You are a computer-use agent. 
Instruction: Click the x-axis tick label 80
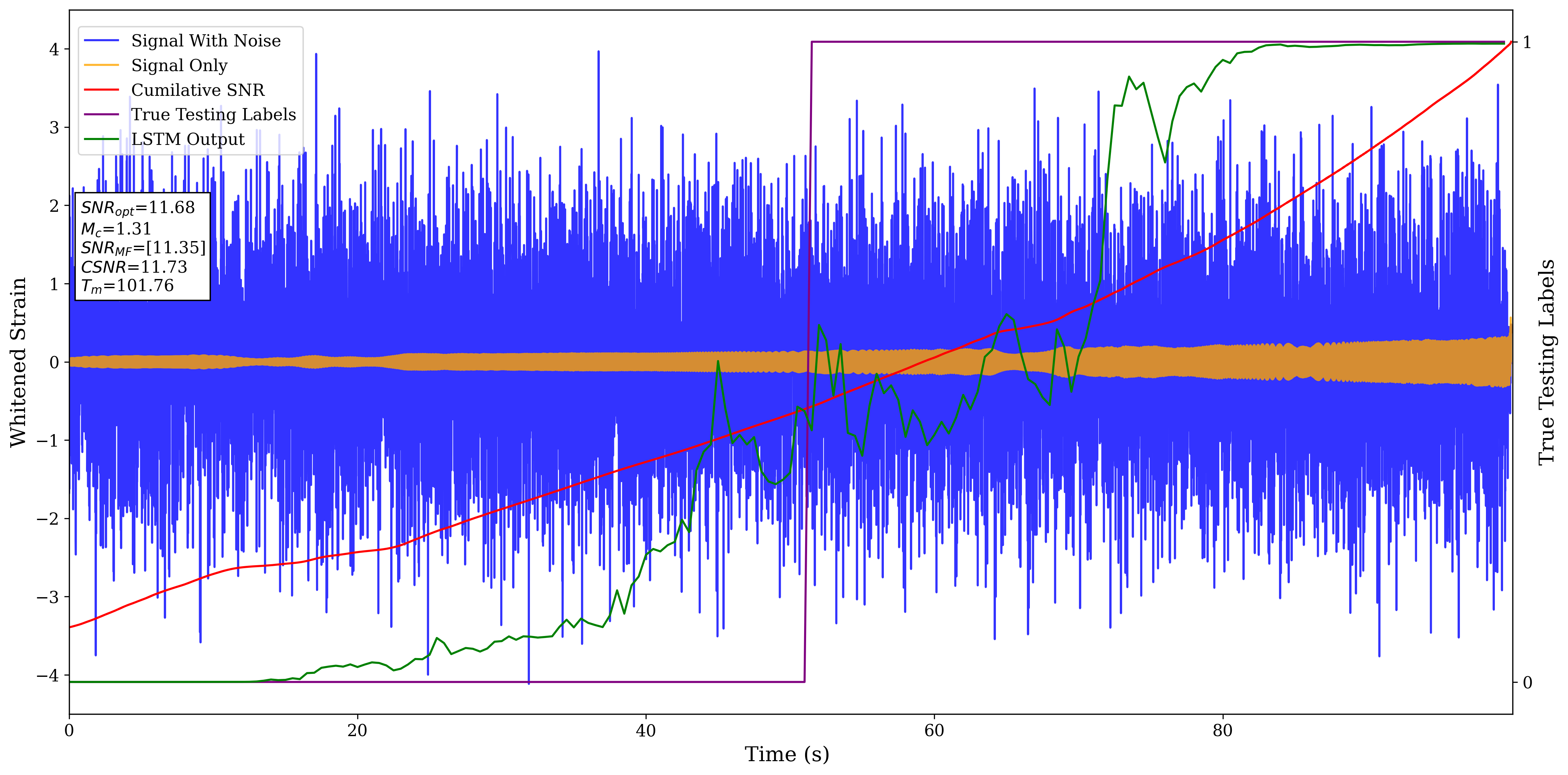coord(1222,731)
